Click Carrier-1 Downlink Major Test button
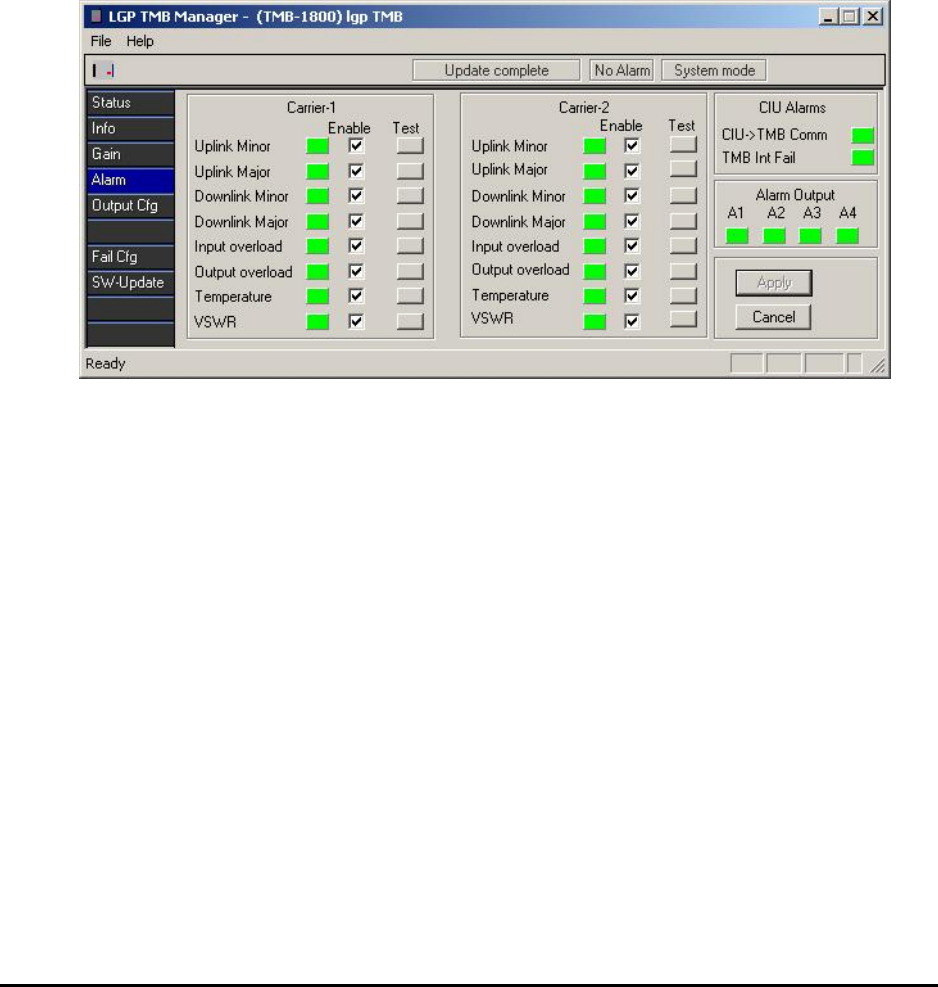 click(410, 221)
